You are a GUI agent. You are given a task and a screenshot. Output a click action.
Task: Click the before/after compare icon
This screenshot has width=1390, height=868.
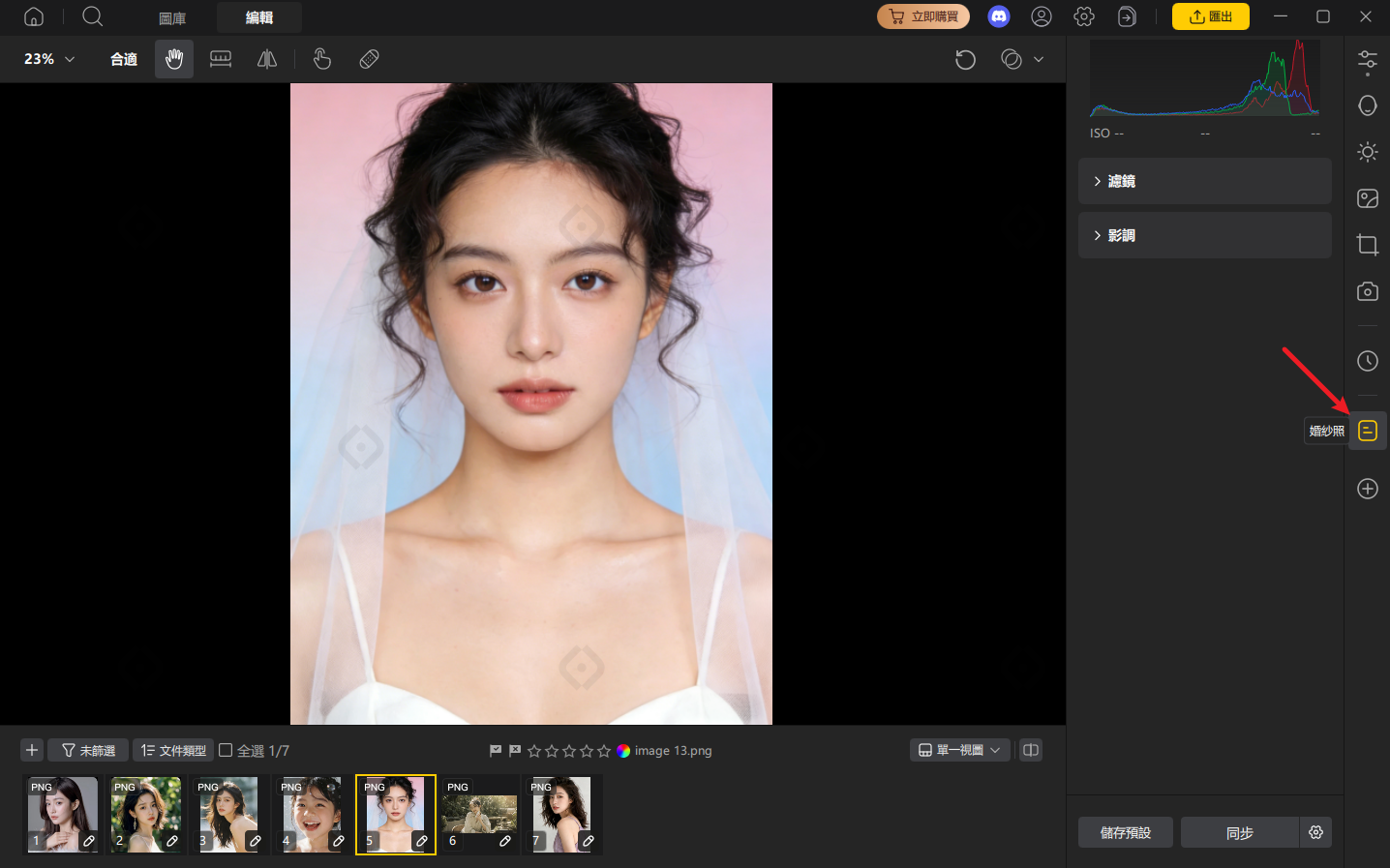(1012, 59)
